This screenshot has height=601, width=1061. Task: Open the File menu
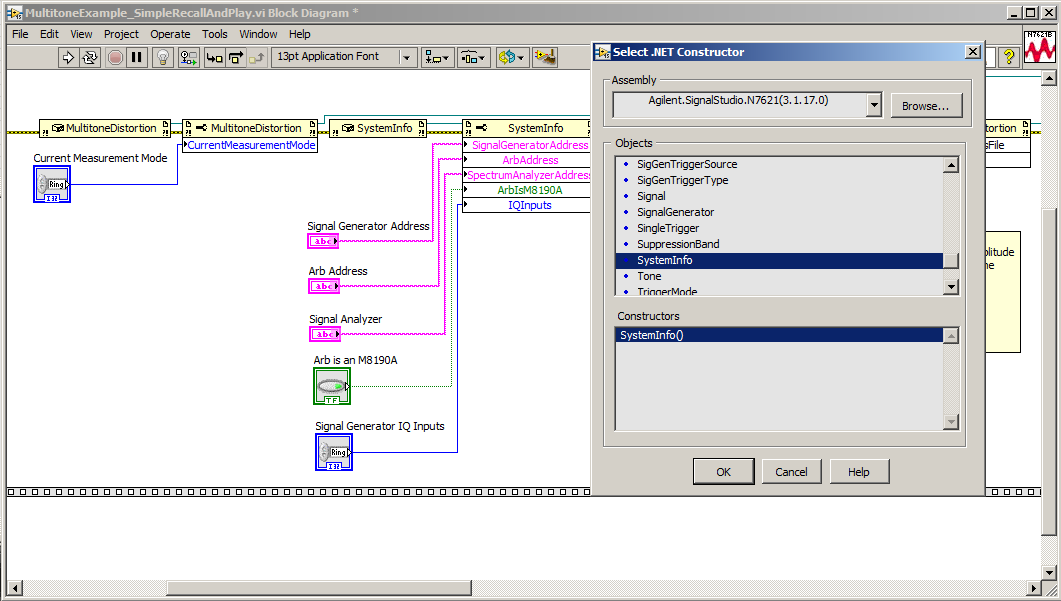click(20, 34)
